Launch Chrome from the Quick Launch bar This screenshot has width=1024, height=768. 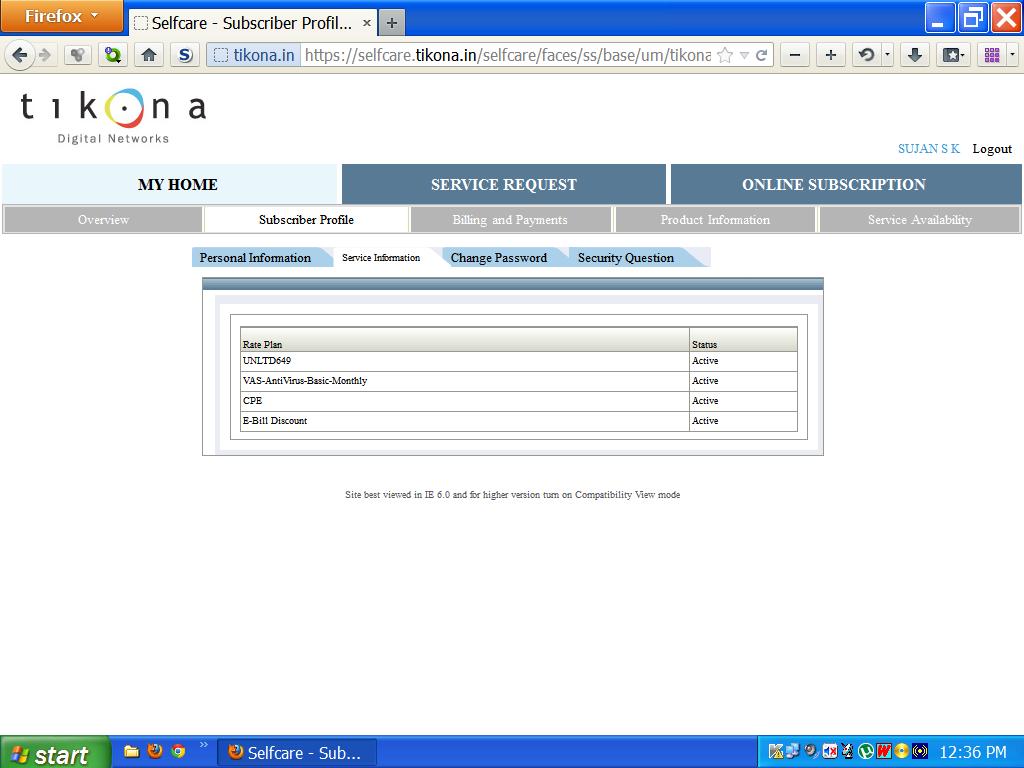tap(178, 751)
